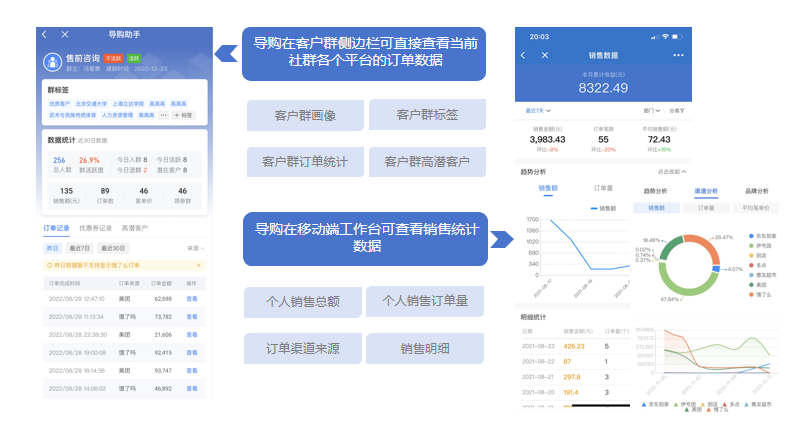Screen dimensions: 810x435
Task: Close the 销售数据 screen with X
Action: [x=544, y=55]
